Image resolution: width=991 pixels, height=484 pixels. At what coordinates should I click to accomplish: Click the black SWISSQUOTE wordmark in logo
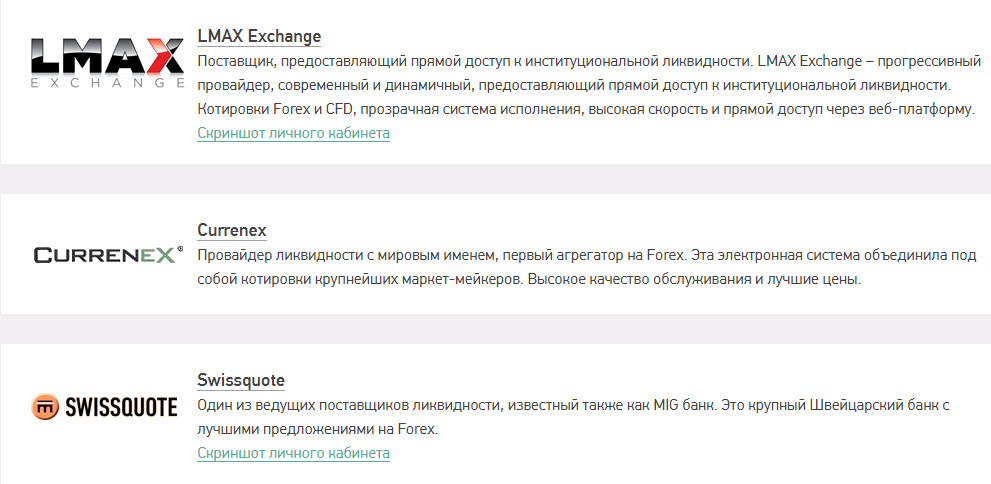[x=121, y=408]
